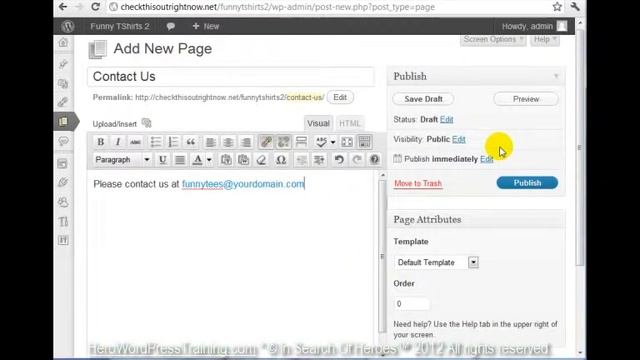
Task: Edit the Draft status
Action: point(447,119)
